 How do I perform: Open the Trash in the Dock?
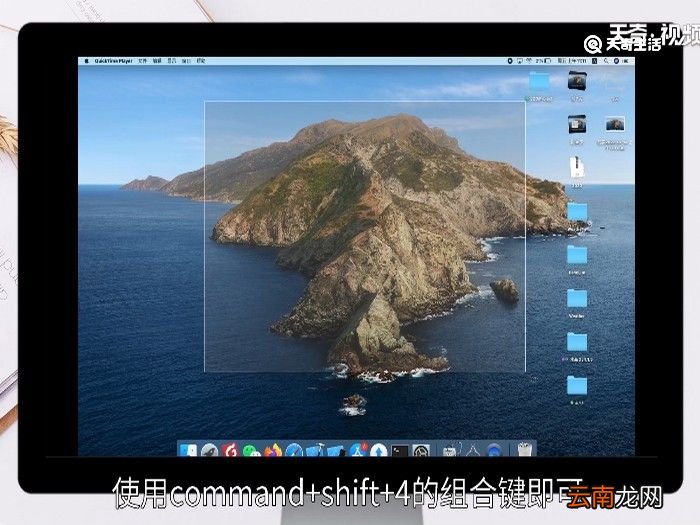pos(525,449)
